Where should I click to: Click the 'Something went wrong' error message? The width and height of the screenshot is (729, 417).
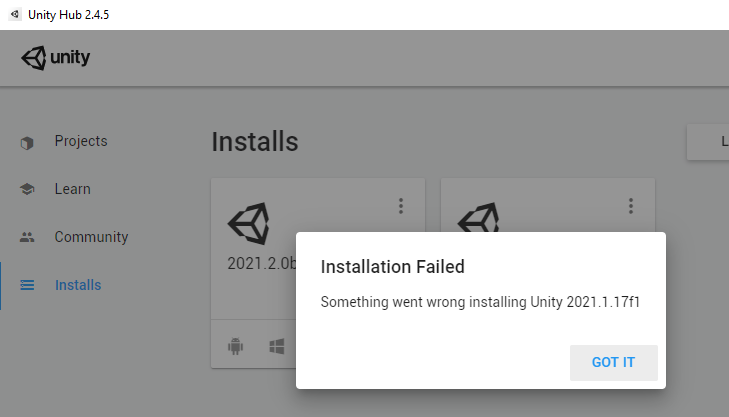click(479, 302)
